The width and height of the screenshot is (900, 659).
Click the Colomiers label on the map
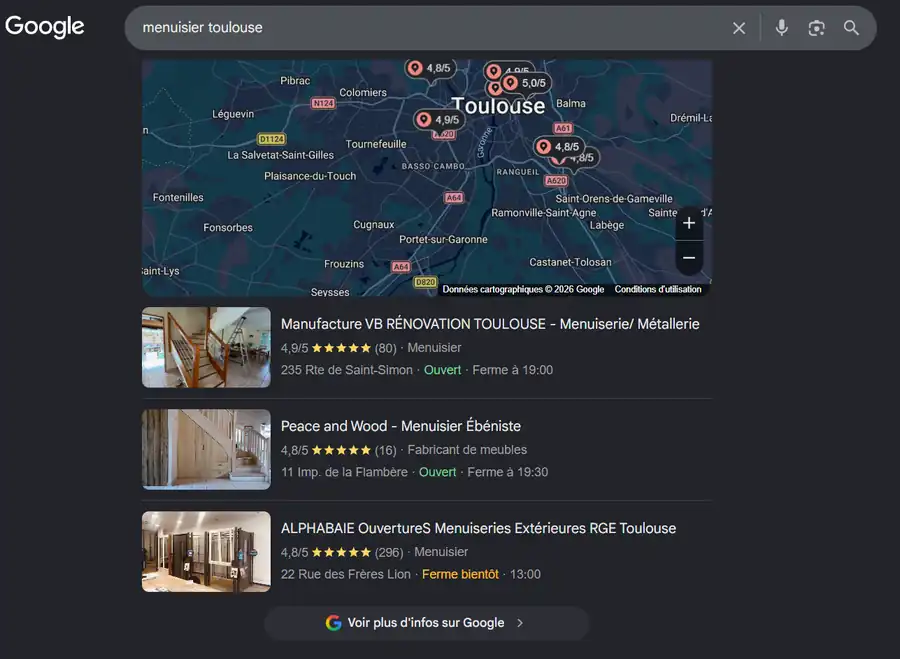point(363,92)
